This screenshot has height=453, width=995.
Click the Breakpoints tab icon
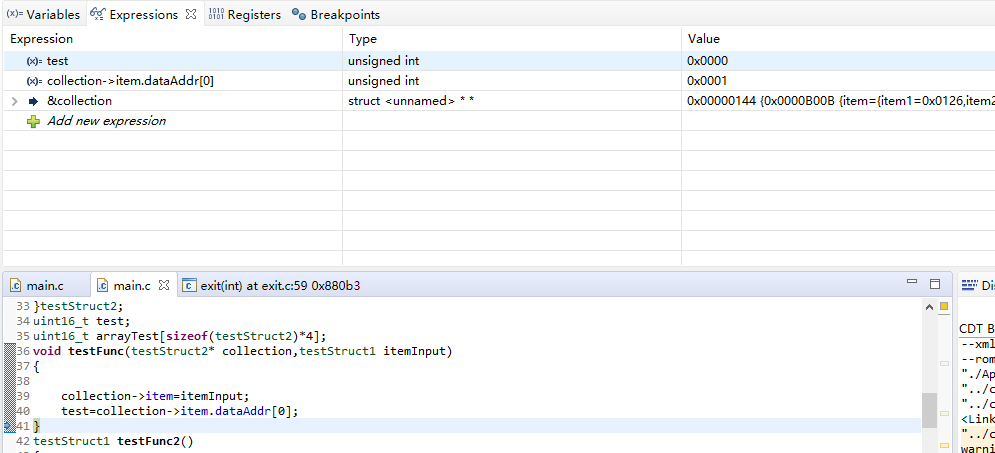299,14
